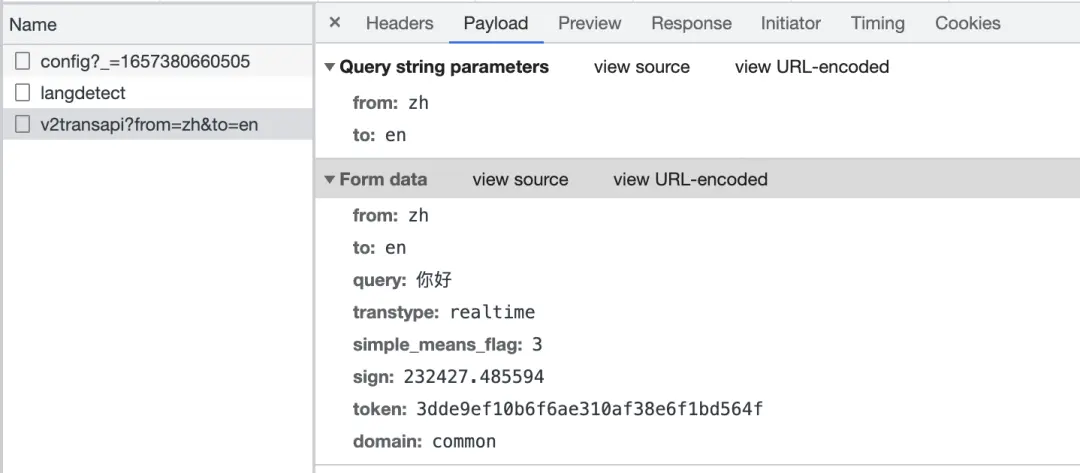Open the Preview tab
This screenshot has height=473, width=1080.
(x=589, y=23)
